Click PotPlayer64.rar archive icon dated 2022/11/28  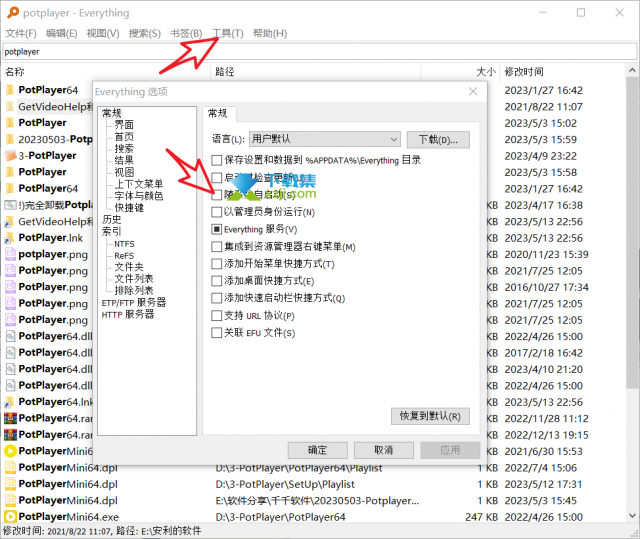[10, 418]
